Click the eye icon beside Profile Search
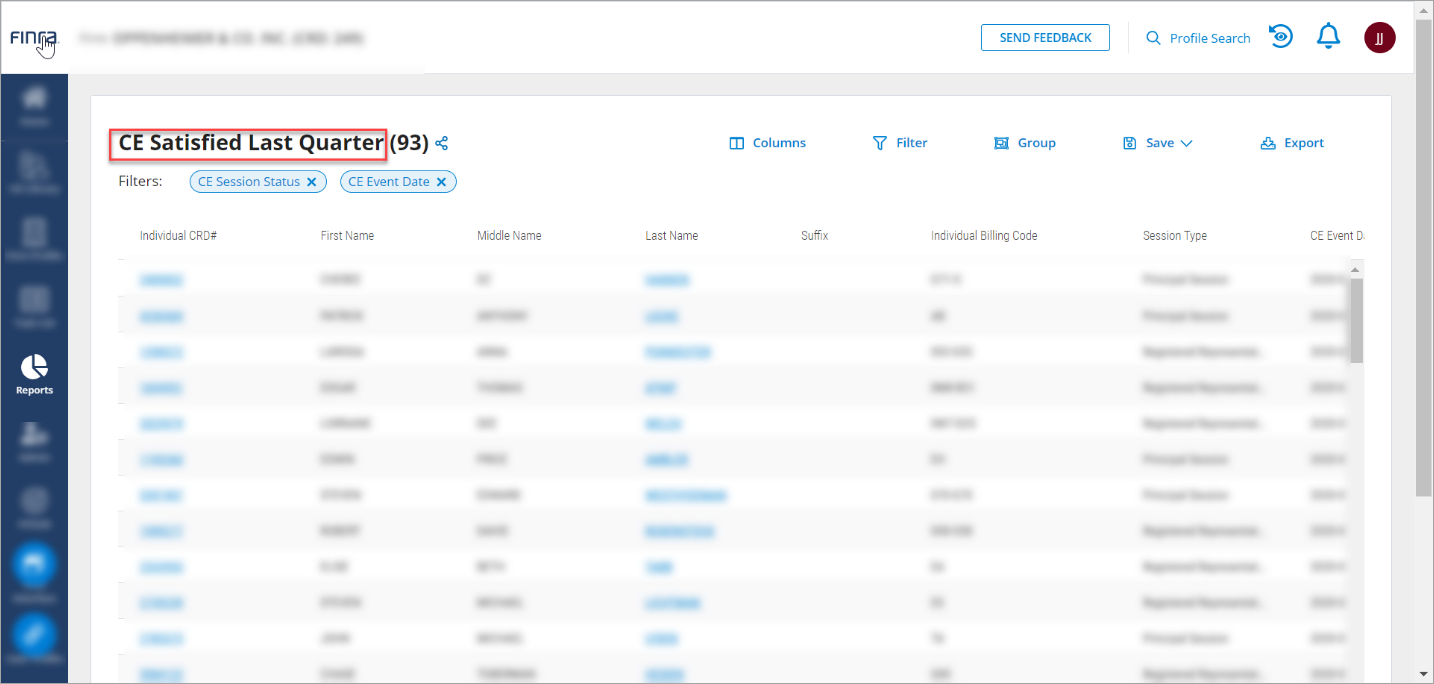The image size is (1434, 684). [x=1281, y=37]
